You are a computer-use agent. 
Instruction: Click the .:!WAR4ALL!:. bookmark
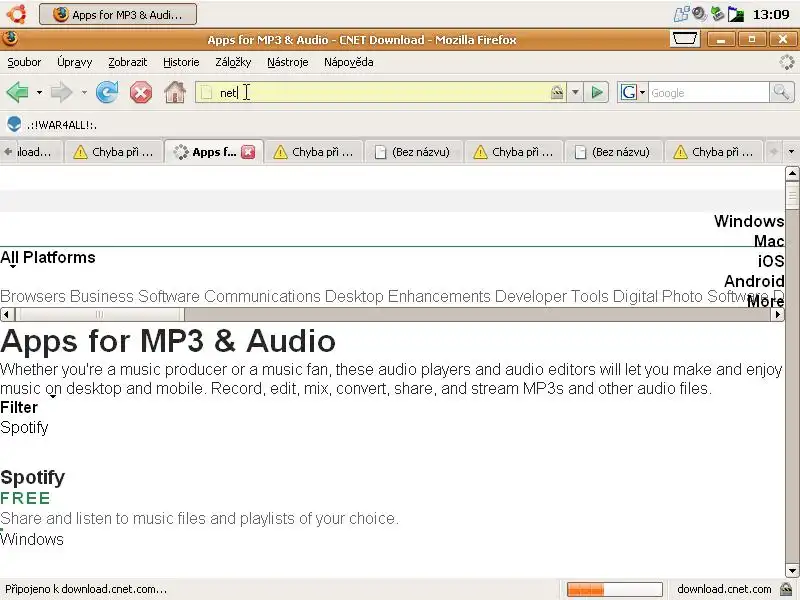point(62,124)
